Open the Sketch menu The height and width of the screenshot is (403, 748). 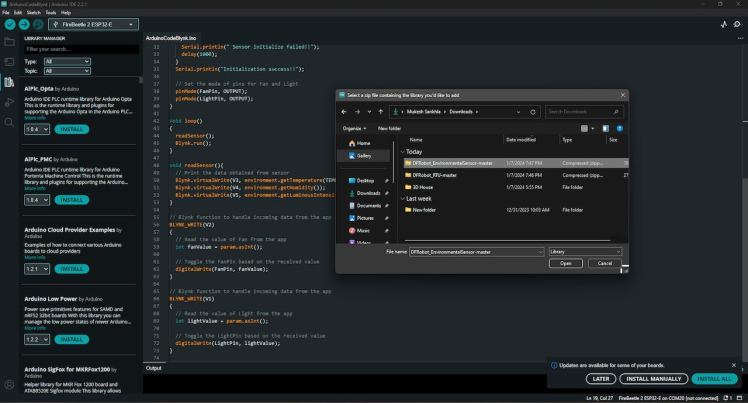coord(35,12)
